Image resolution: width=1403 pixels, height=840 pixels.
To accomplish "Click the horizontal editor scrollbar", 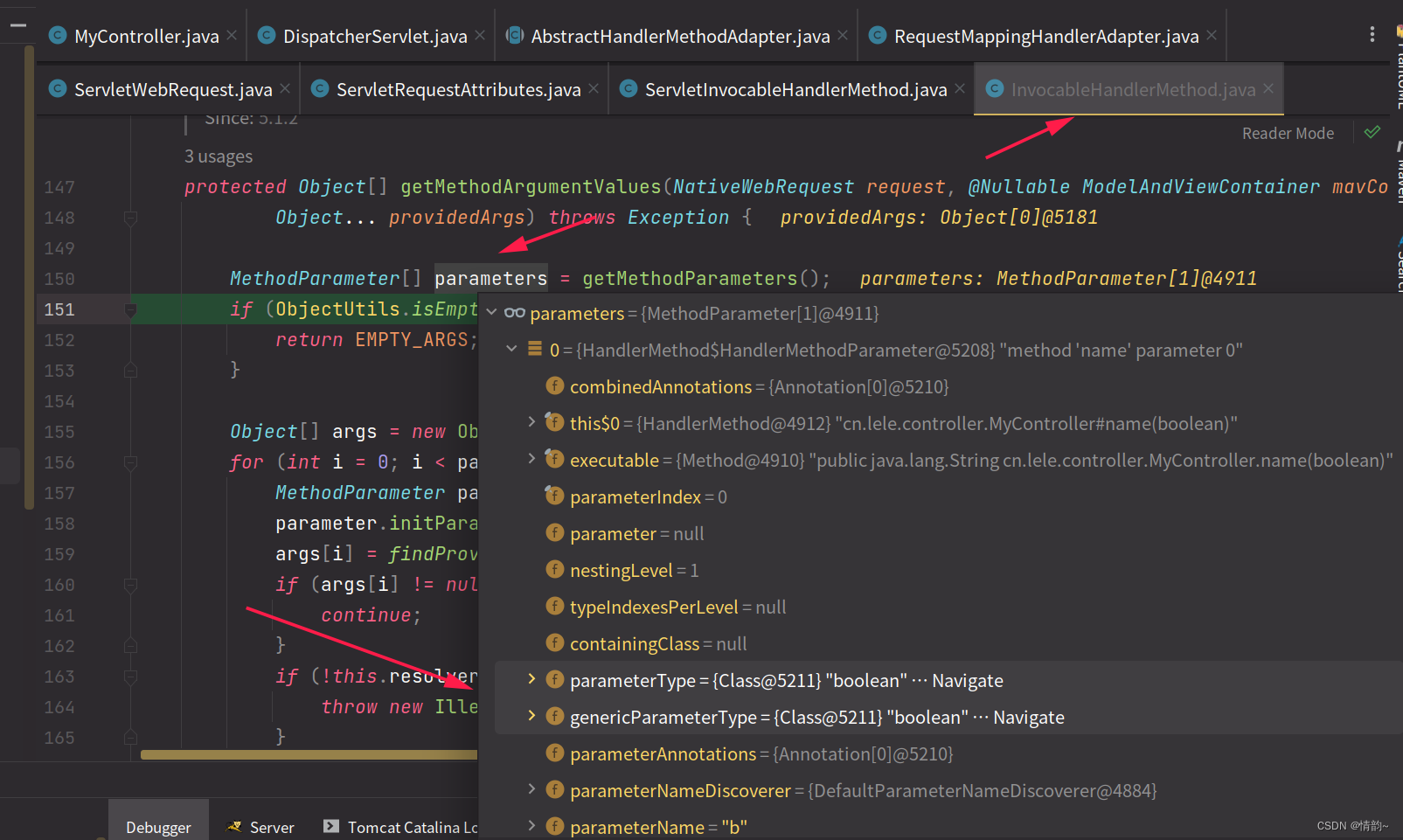I will click(x=309, y=754).
